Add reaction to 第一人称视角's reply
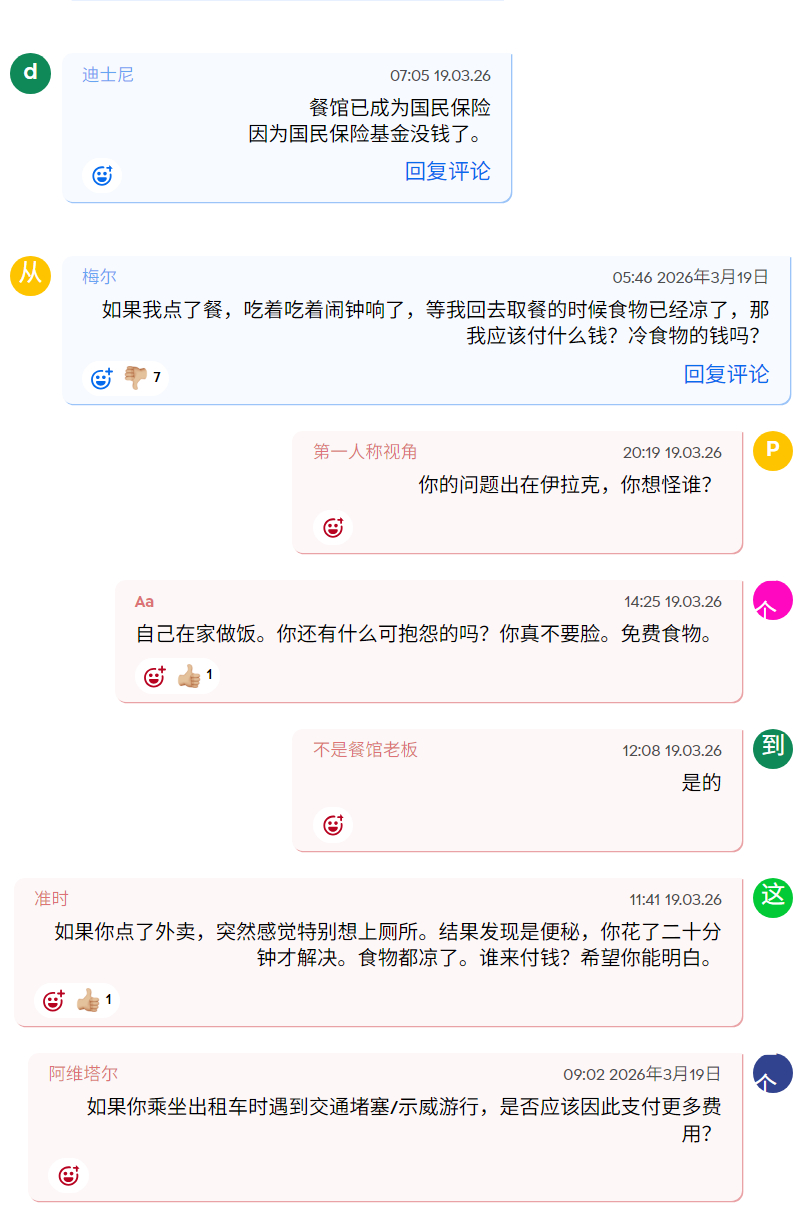This screenshot has height=1210, width=800. click(x=333, y=527)
